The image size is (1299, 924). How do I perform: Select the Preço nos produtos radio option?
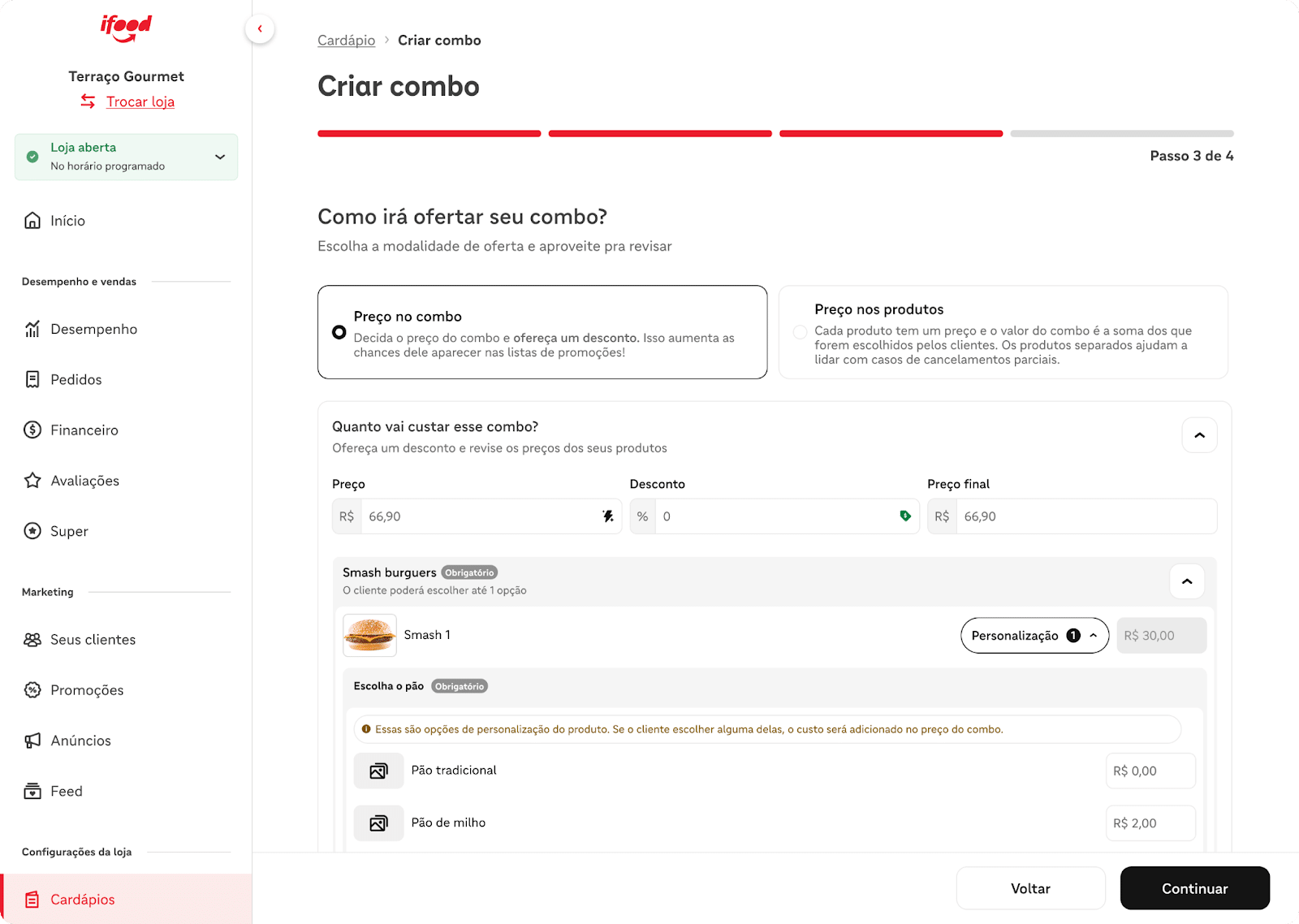pyautogui.click(x=801, y=332)
